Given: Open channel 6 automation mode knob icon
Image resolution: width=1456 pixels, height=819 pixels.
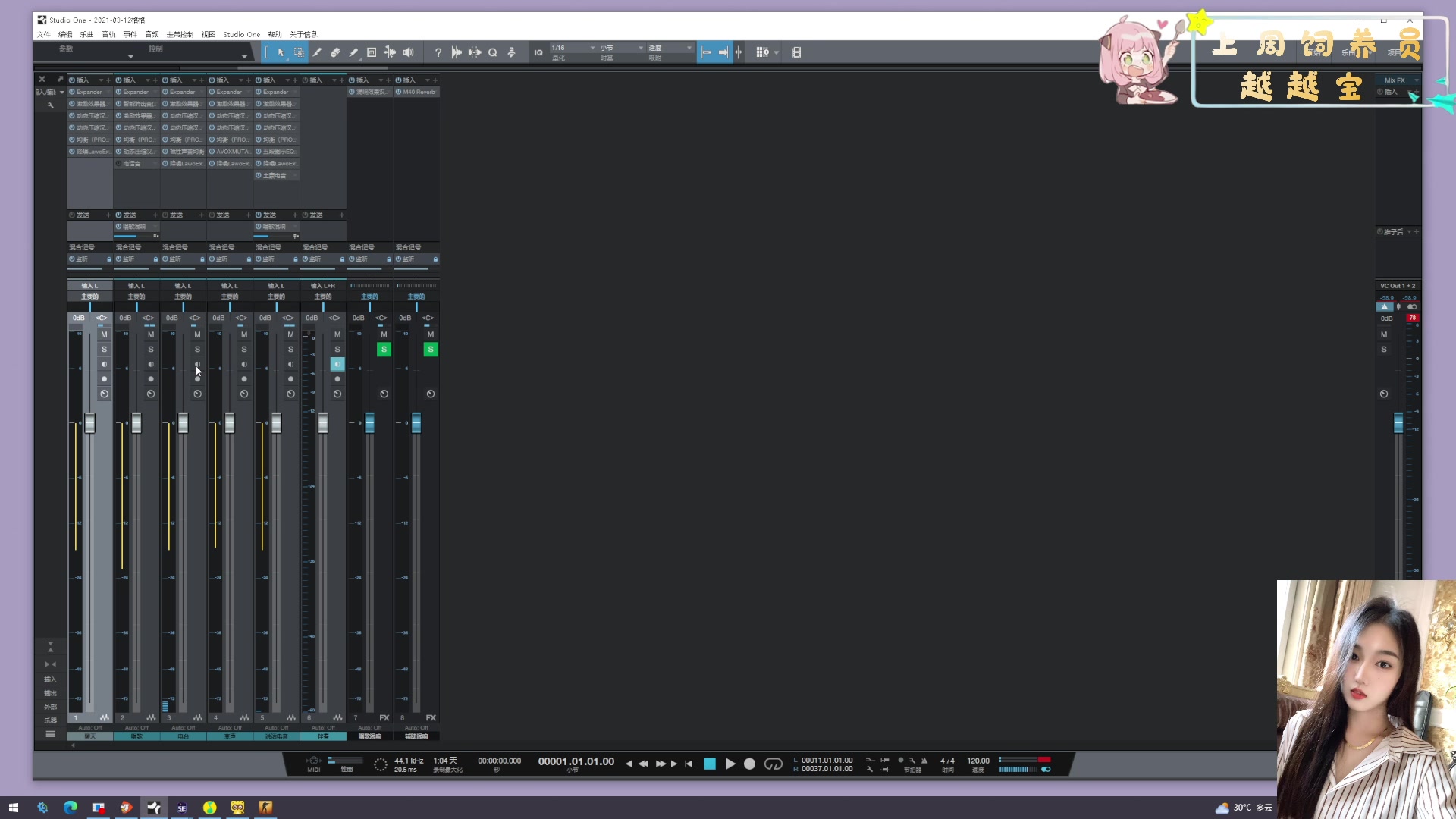Looking at the screenshot, I should coord(337,394).
